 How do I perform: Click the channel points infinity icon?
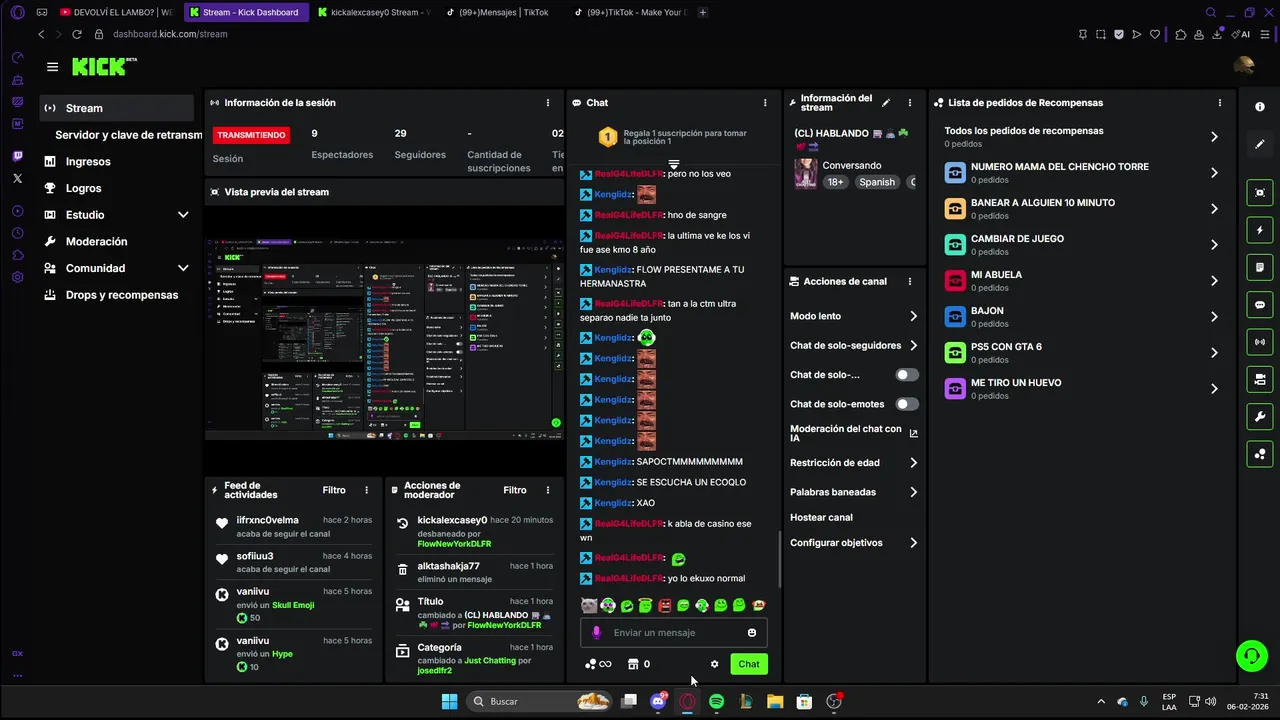tap(598, 664)
